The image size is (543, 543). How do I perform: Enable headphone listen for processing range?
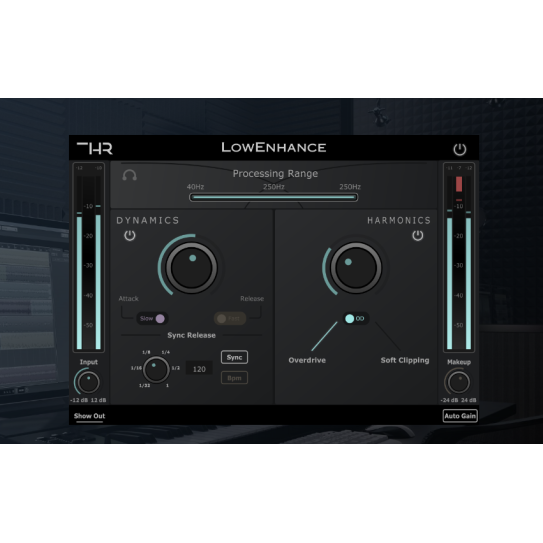coord(130,175)
